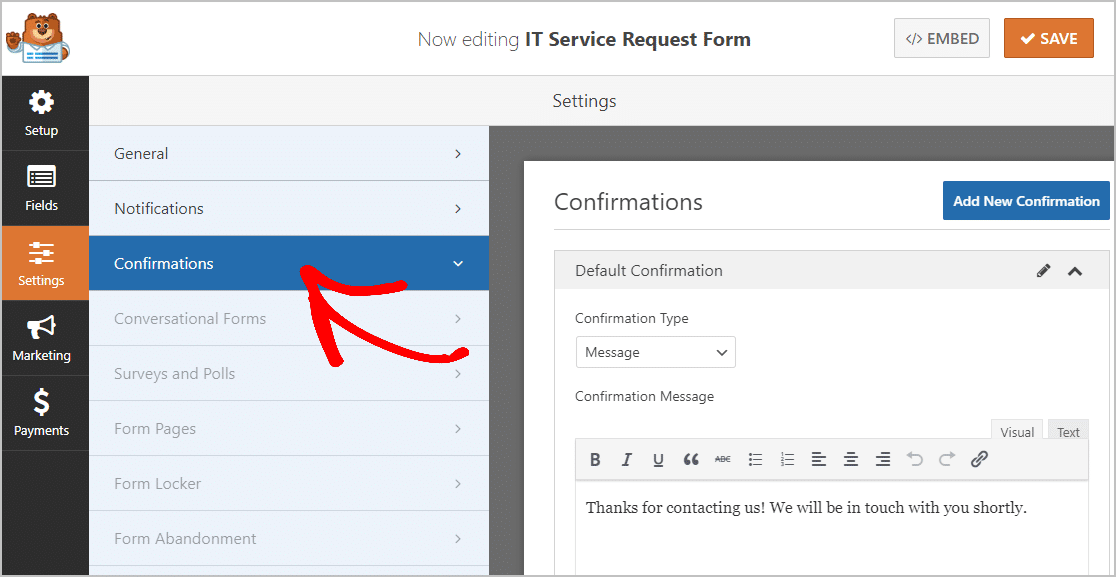Apply strikethrough to the confirmation message
This screenshot has width=1116, height=577.
[x=723, y=459]
